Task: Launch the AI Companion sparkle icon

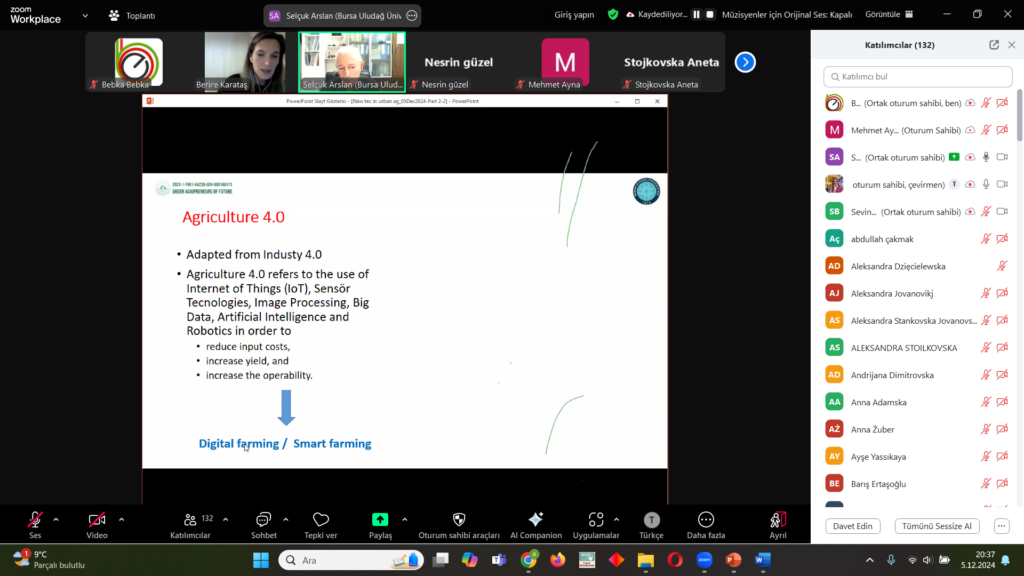Action: (535, 520)
